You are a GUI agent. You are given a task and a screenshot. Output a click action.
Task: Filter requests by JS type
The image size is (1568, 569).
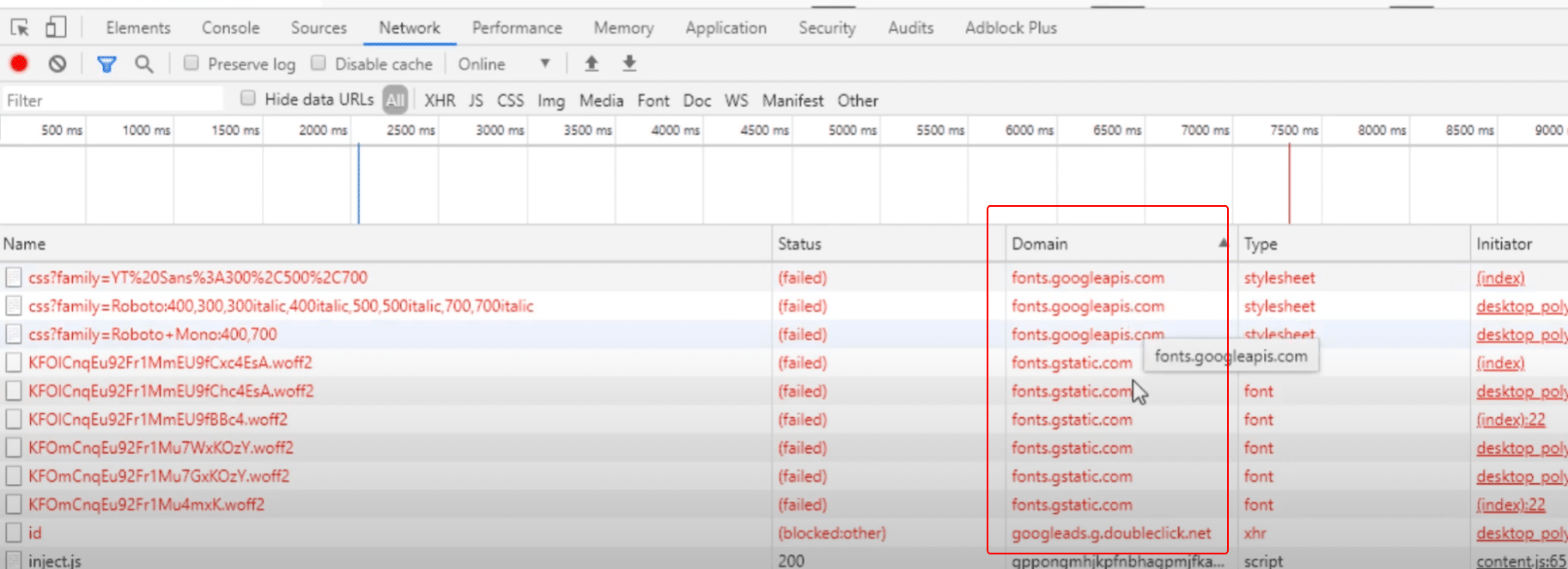(x=476, y=100)
